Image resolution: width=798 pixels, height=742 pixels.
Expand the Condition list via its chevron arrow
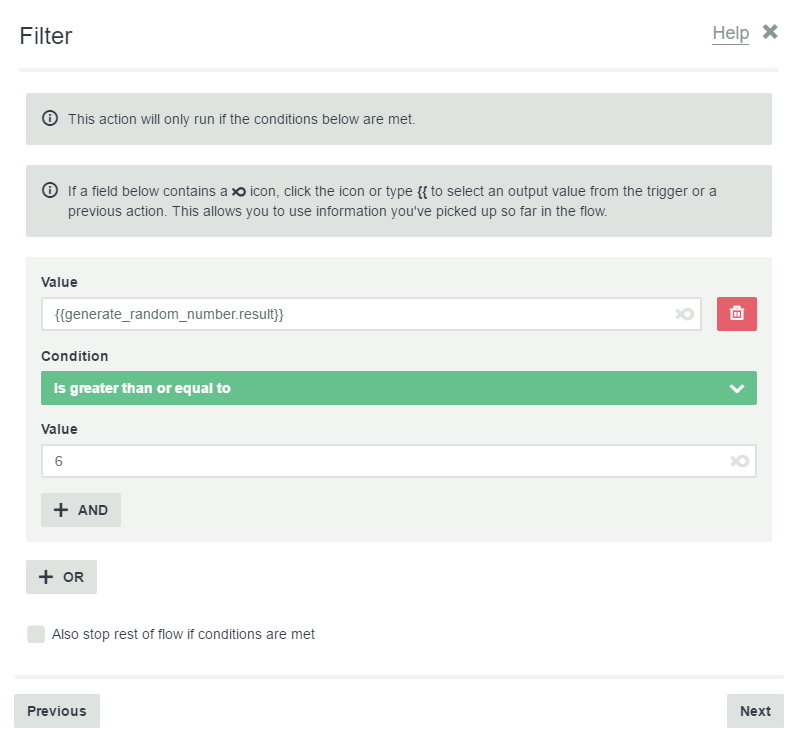[736, 389]
